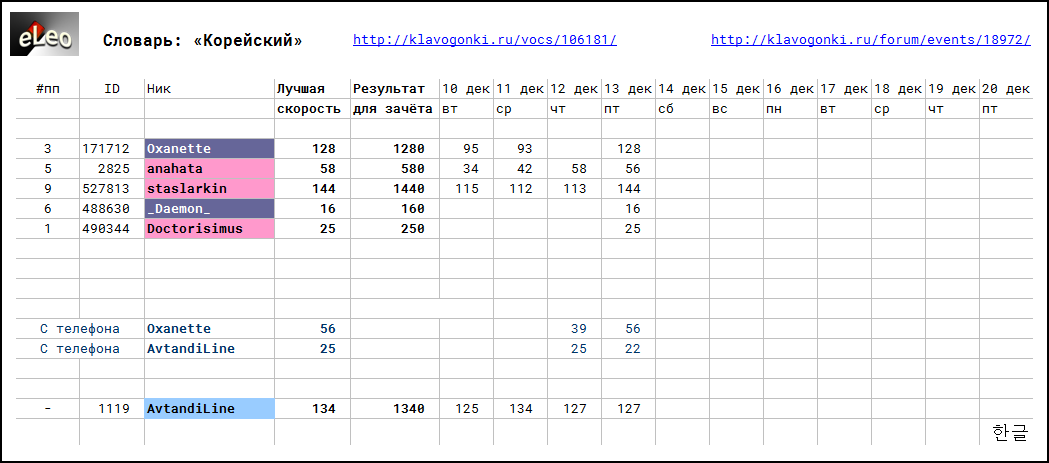Select the _Daemon_ nickname cell
Image resolution: width=1049 pixels, height=463 pixels.
pos(209,209)
